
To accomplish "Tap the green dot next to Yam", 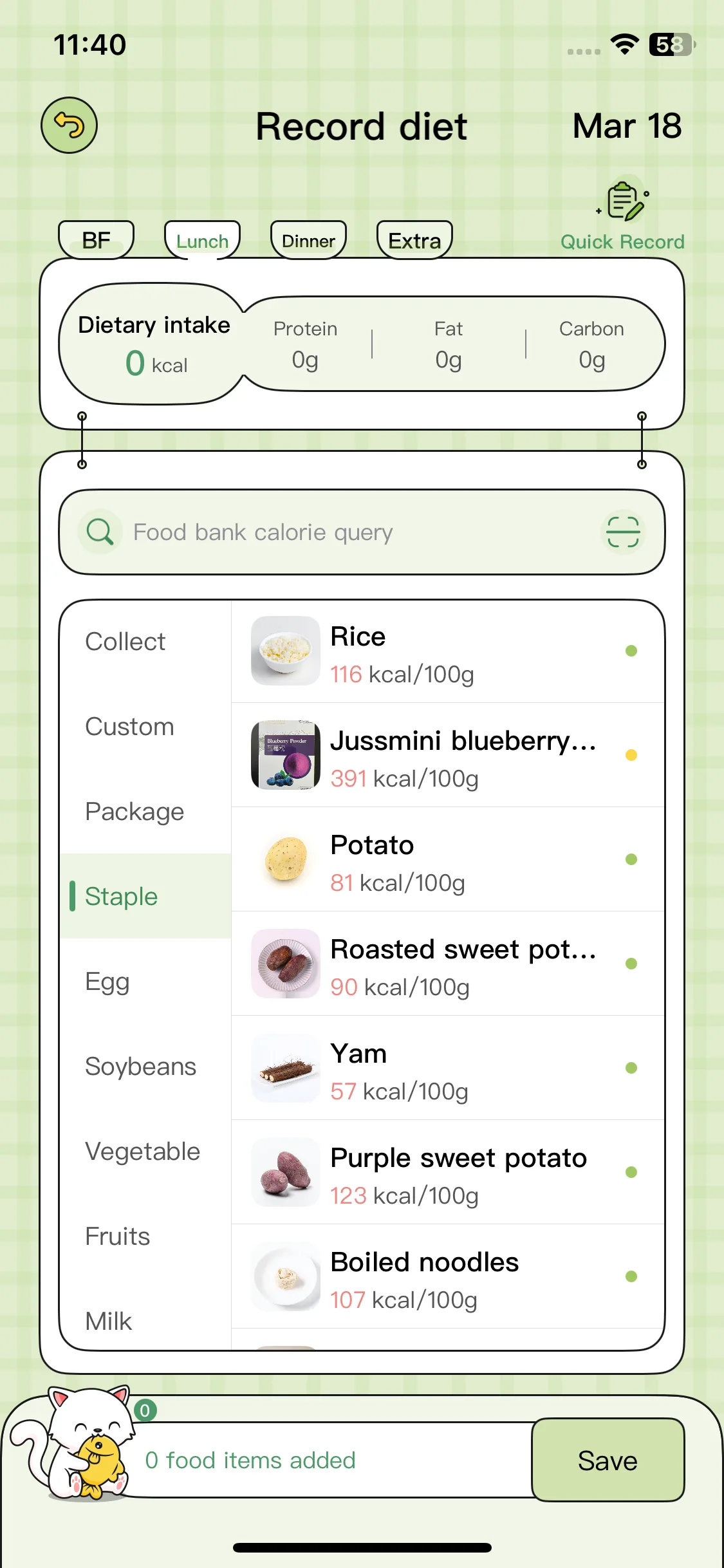I will [631, 1068].
